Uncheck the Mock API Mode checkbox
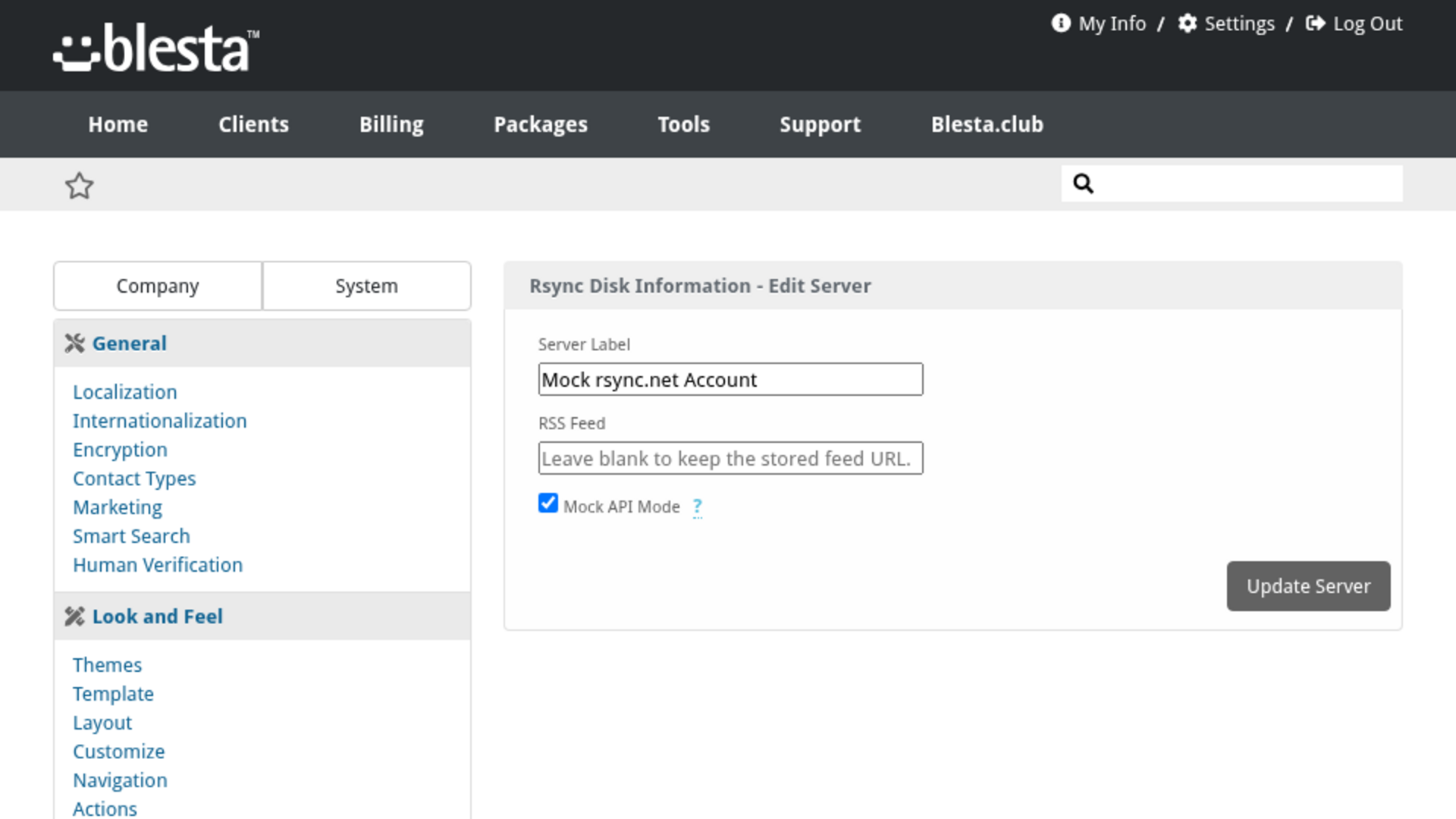 548,504
